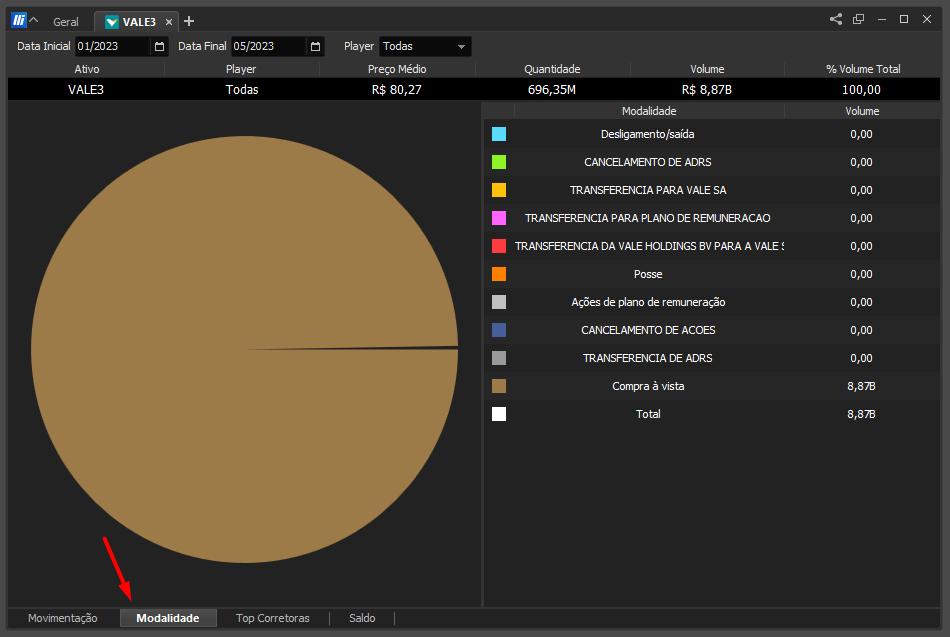The width and height of the screenshot is (950, 637).
Task: Click the detach window icon
Action: pos(859,19)
